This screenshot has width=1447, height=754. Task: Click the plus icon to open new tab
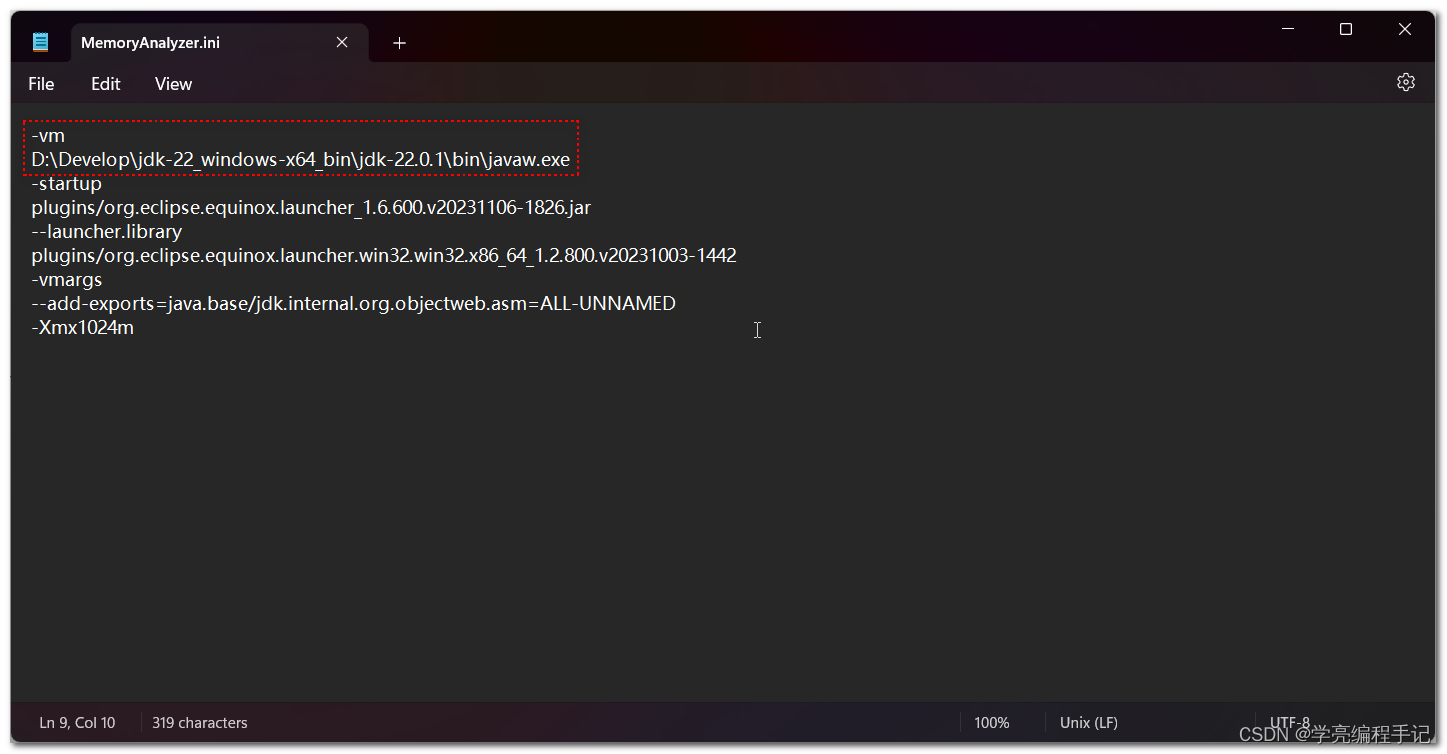tap(398, 43)
